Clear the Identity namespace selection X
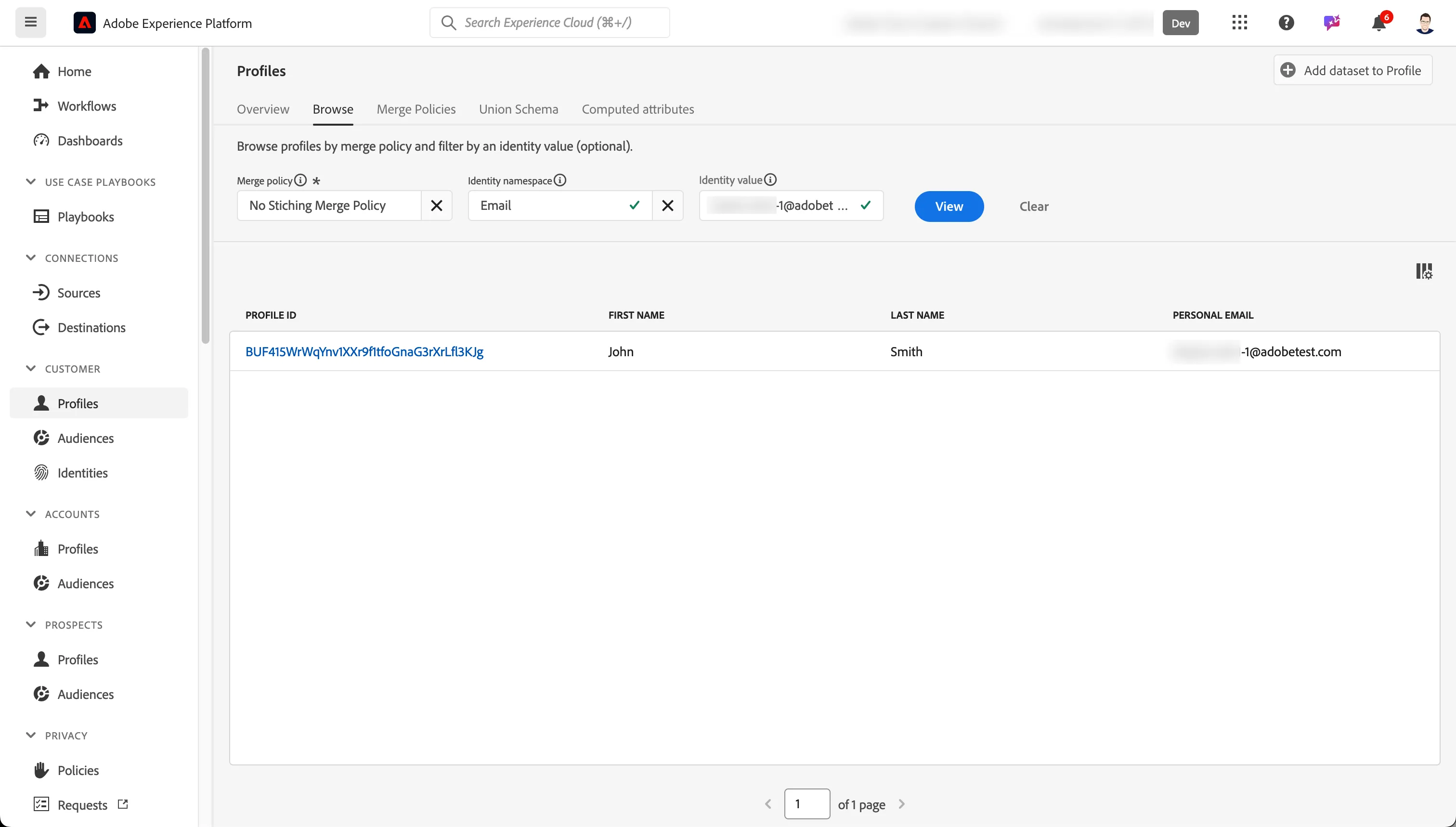This screenshot has width=1456, height=827. click(667, 206)
